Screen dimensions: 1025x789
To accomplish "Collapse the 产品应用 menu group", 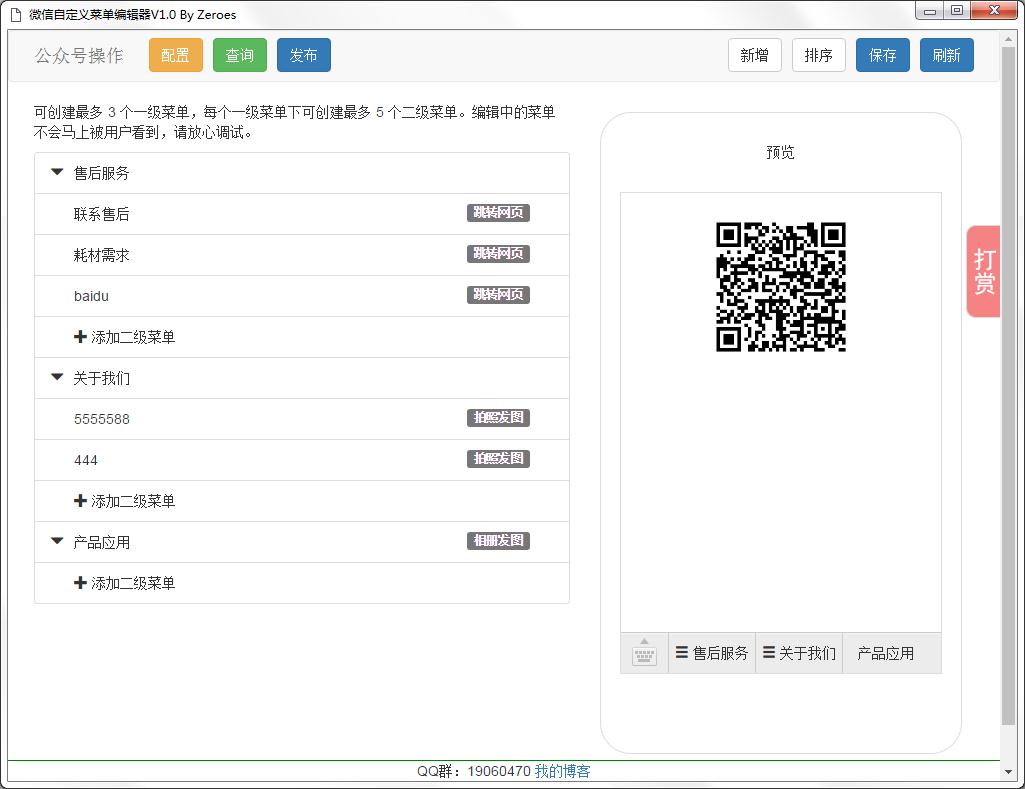I will click(57, 542).
